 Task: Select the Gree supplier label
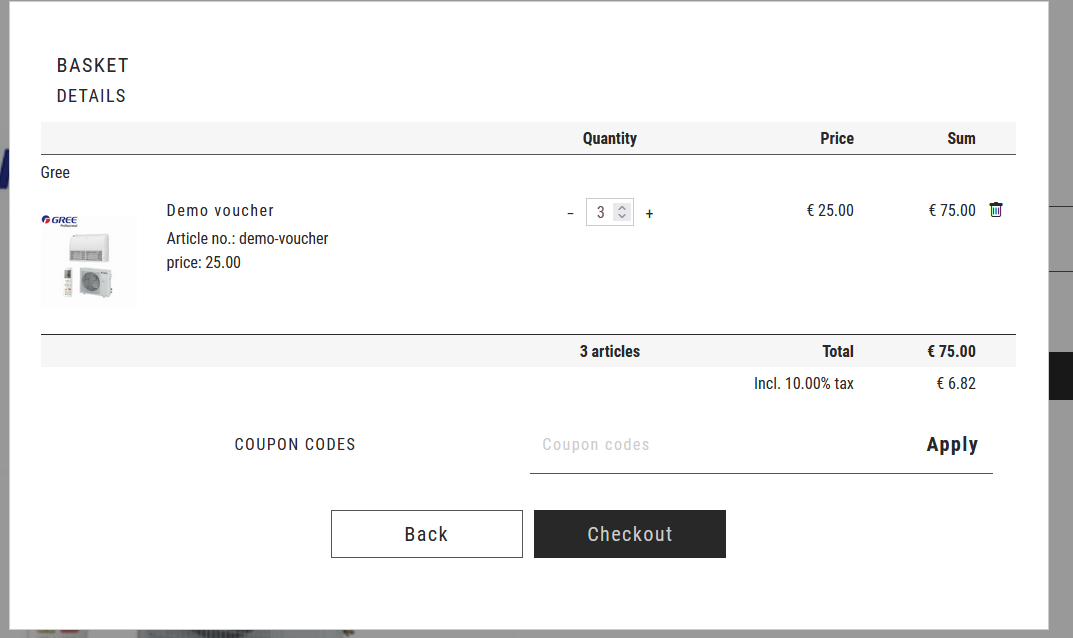[55, 172]
